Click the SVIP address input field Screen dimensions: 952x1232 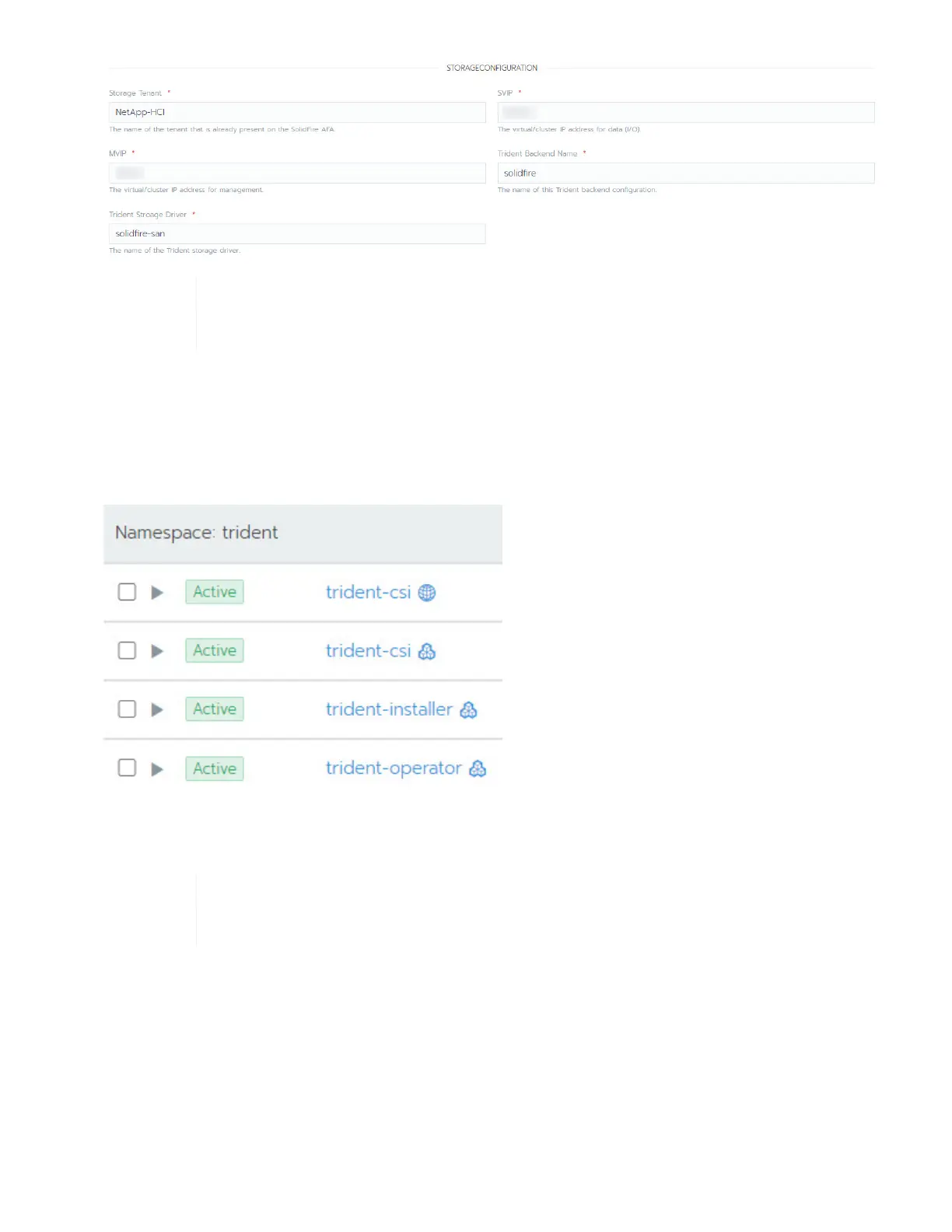coord(686,112)
